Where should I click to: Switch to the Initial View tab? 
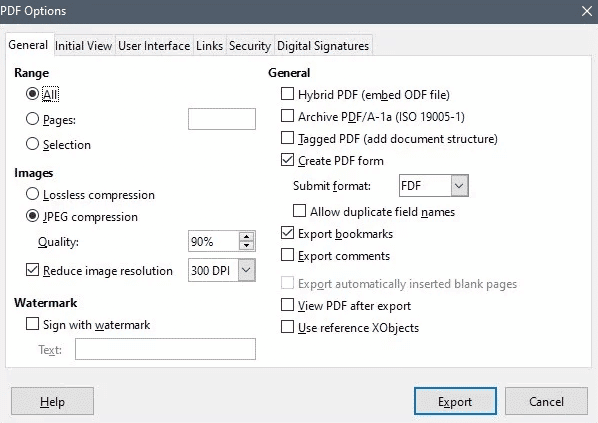pyautogui.click(x=84, y=46)
